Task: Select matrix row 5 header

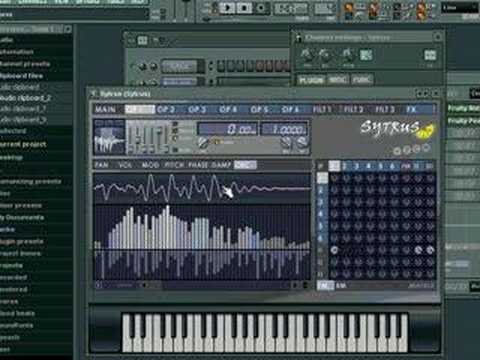Action: point(321,226)
